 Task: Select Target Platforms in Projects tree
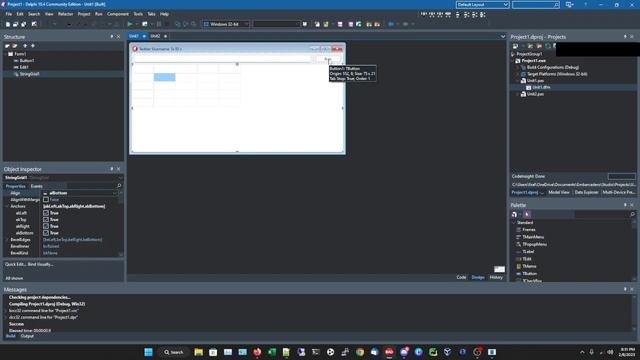pos(557,74)
